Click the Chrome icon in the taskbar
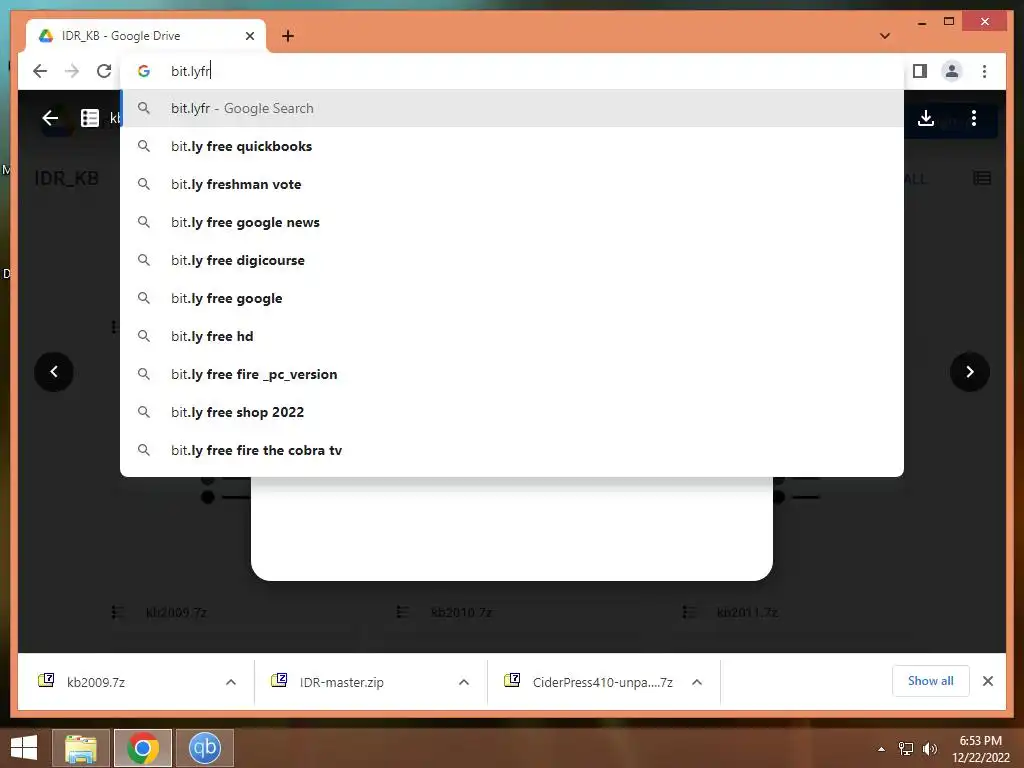The image size is (1024, 768). tap(143, 748)
